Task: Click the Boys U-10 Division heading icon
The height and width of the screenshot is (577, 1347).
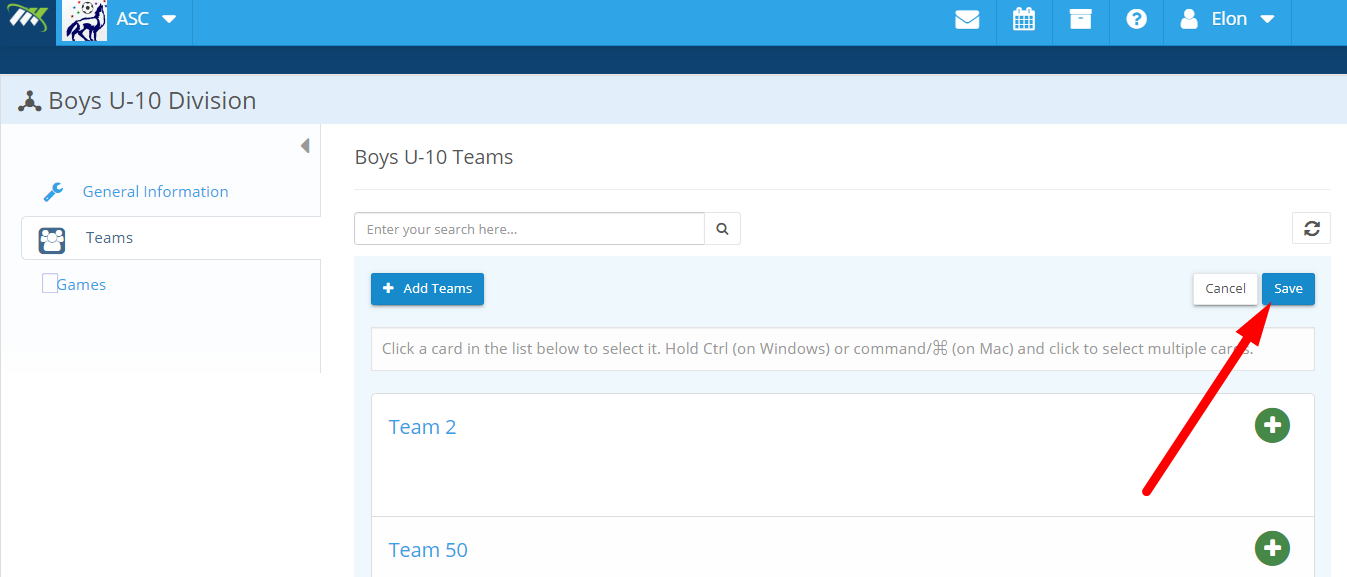Action: tap(29, 101)
